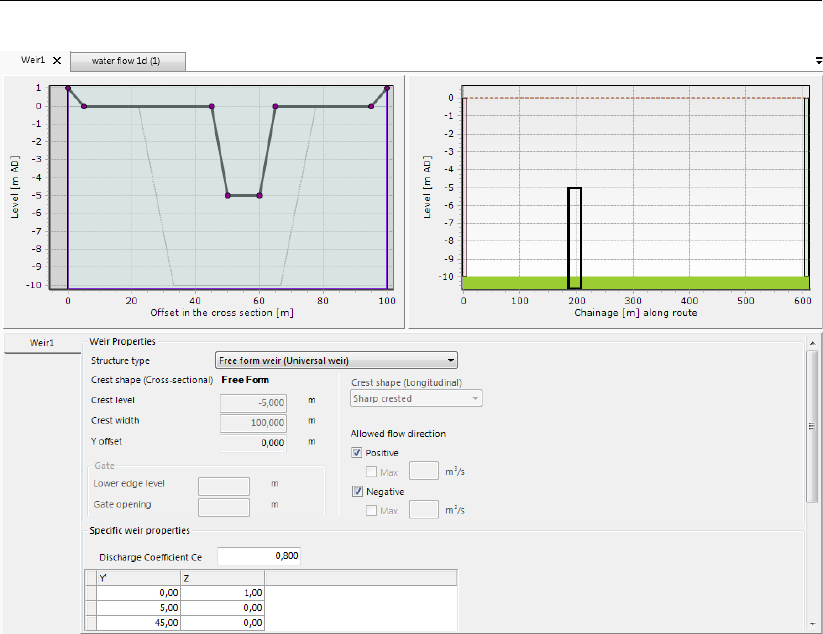Click the properties panel scrollbar thumb
This screenshot has height=634, width=823.
coord(812,426)
